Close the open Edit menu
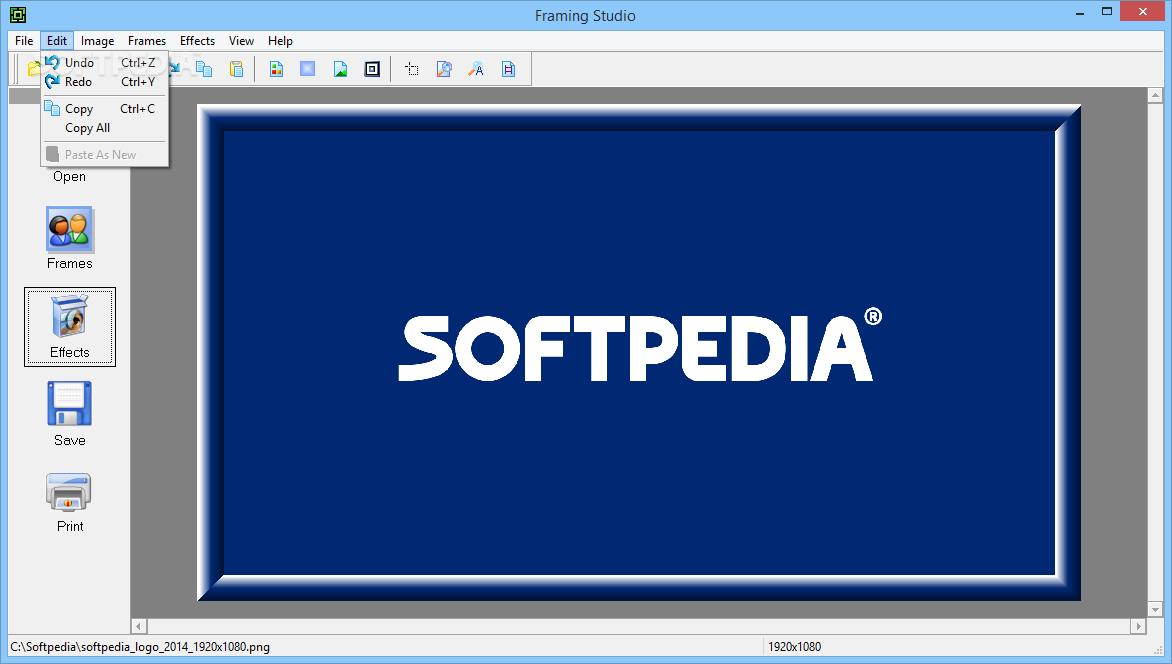The image size is (1172, 664). coord(57,41)
